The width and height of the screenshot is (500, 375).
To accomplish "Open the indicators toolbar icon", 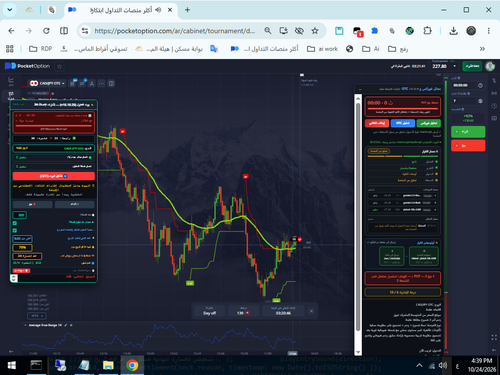I will coord(82,83).
